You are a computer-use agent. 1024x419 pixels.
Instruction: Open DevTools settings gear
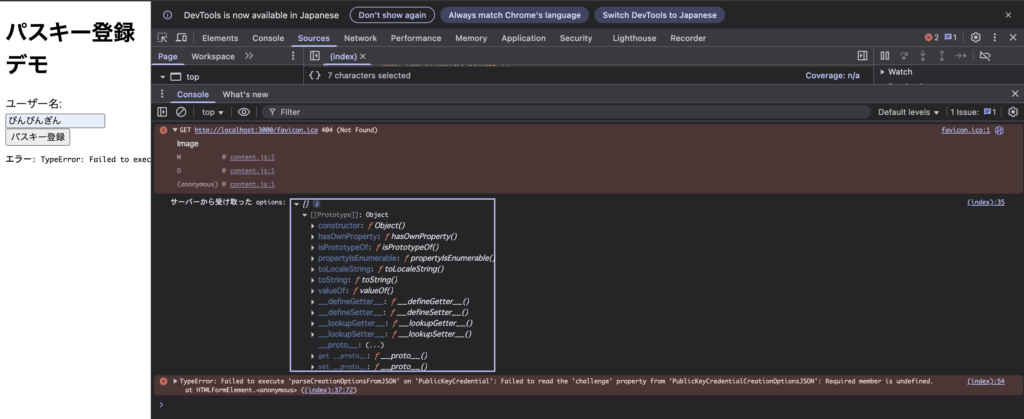point(976,38)
